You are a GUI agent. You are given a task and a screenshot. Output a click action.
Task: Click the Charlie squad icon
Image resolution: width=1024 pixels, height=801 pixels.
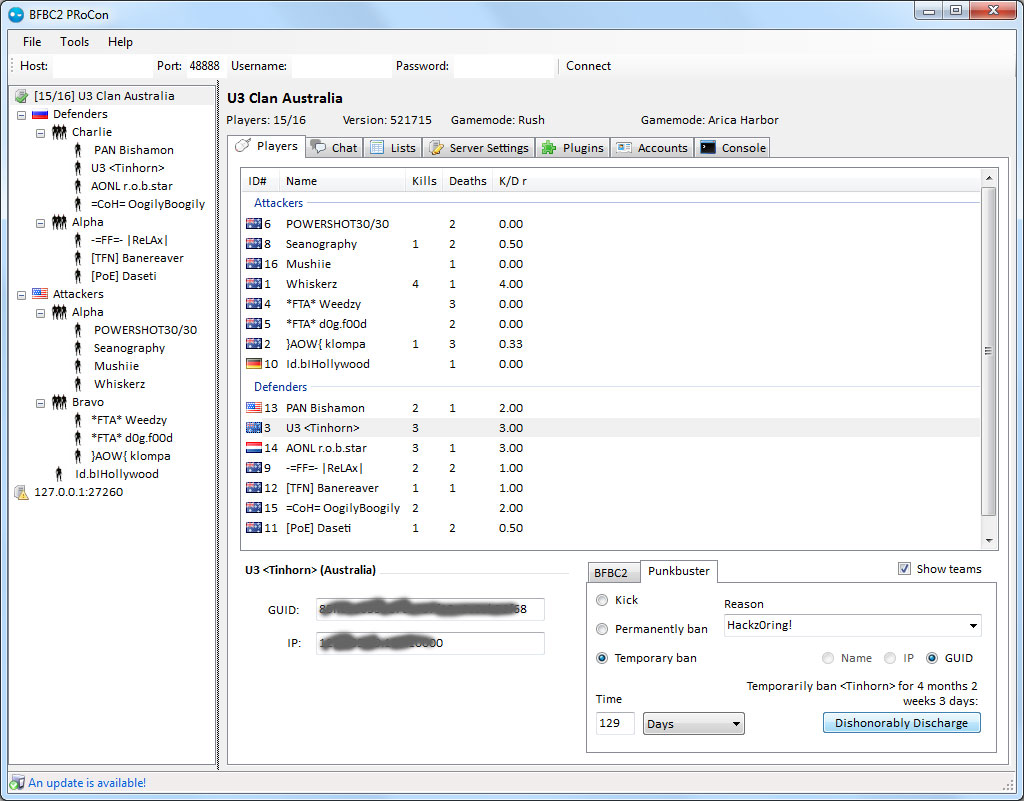click(59, 132)
